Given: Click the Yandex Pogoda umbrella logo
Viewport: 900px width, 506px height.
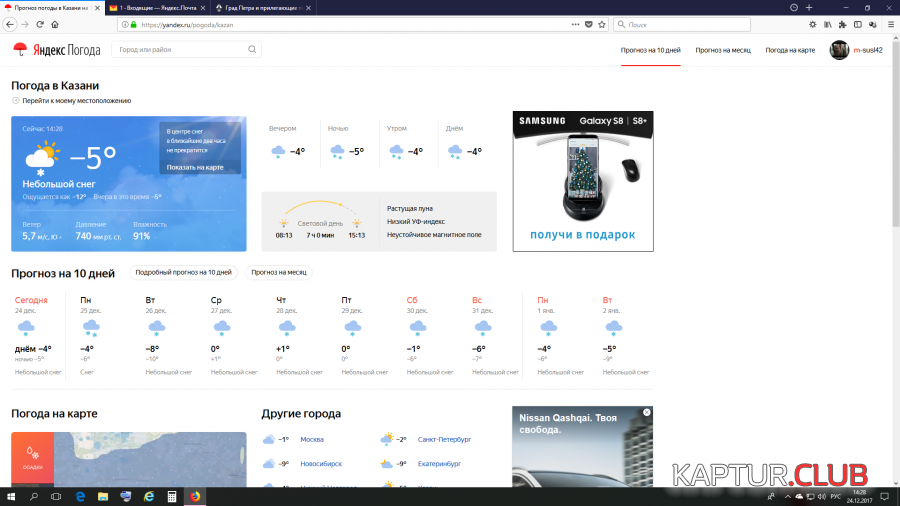Looking at the screenshot, I should [20, 49].
